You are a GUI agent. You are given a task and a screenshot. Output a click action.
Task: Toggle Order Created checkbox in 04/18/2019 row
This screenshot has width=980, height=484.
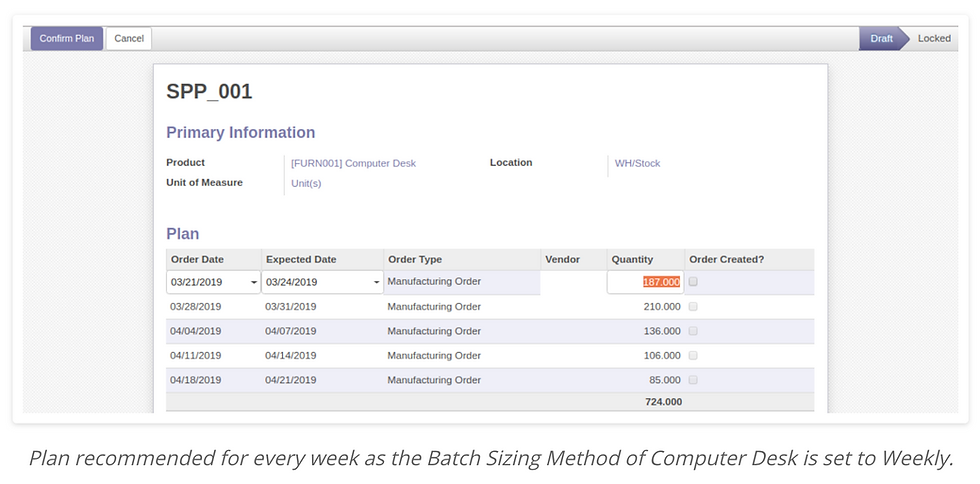(693, 380)
